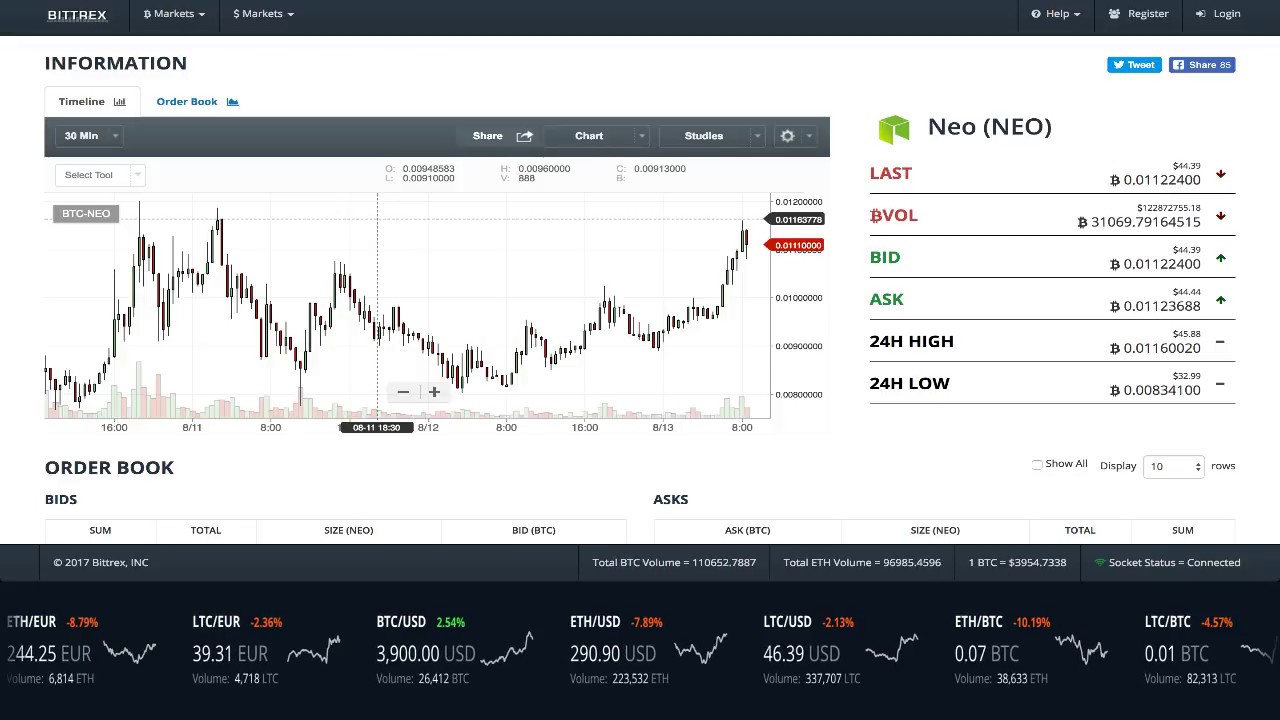Click the timeline chart icon on tab
Image resolution: width=1280 pixels, height=720 pixels.
coord(120,102)
